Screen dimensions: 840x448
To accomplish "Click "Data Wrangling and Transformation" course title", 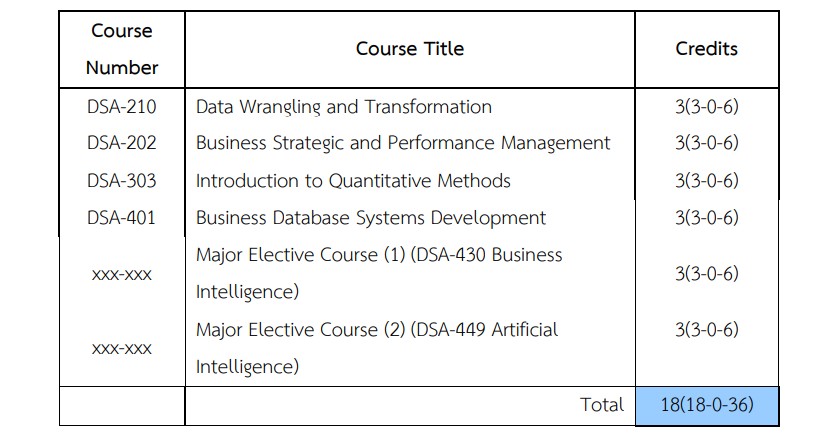I will (x=343, y=106).
